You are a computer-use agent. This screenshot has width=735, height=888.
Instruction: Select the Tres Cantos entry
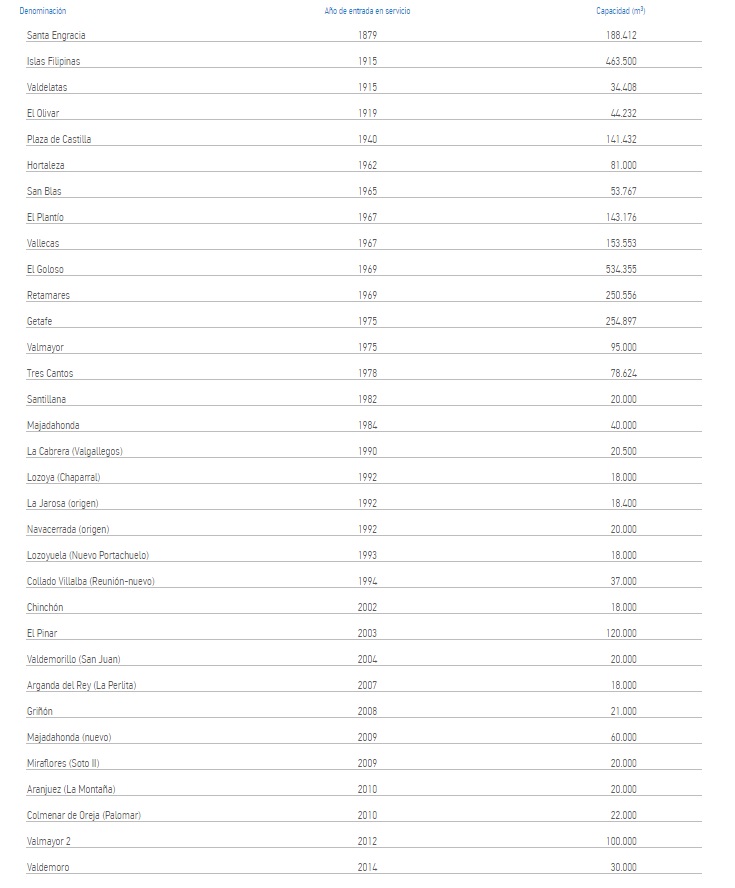(x=50, y=373)
